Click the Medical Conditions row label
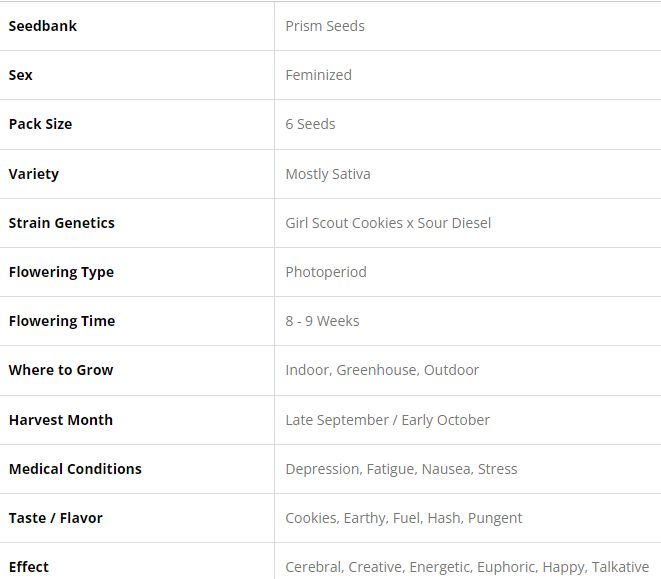661x579 pixels. point(75,469)
